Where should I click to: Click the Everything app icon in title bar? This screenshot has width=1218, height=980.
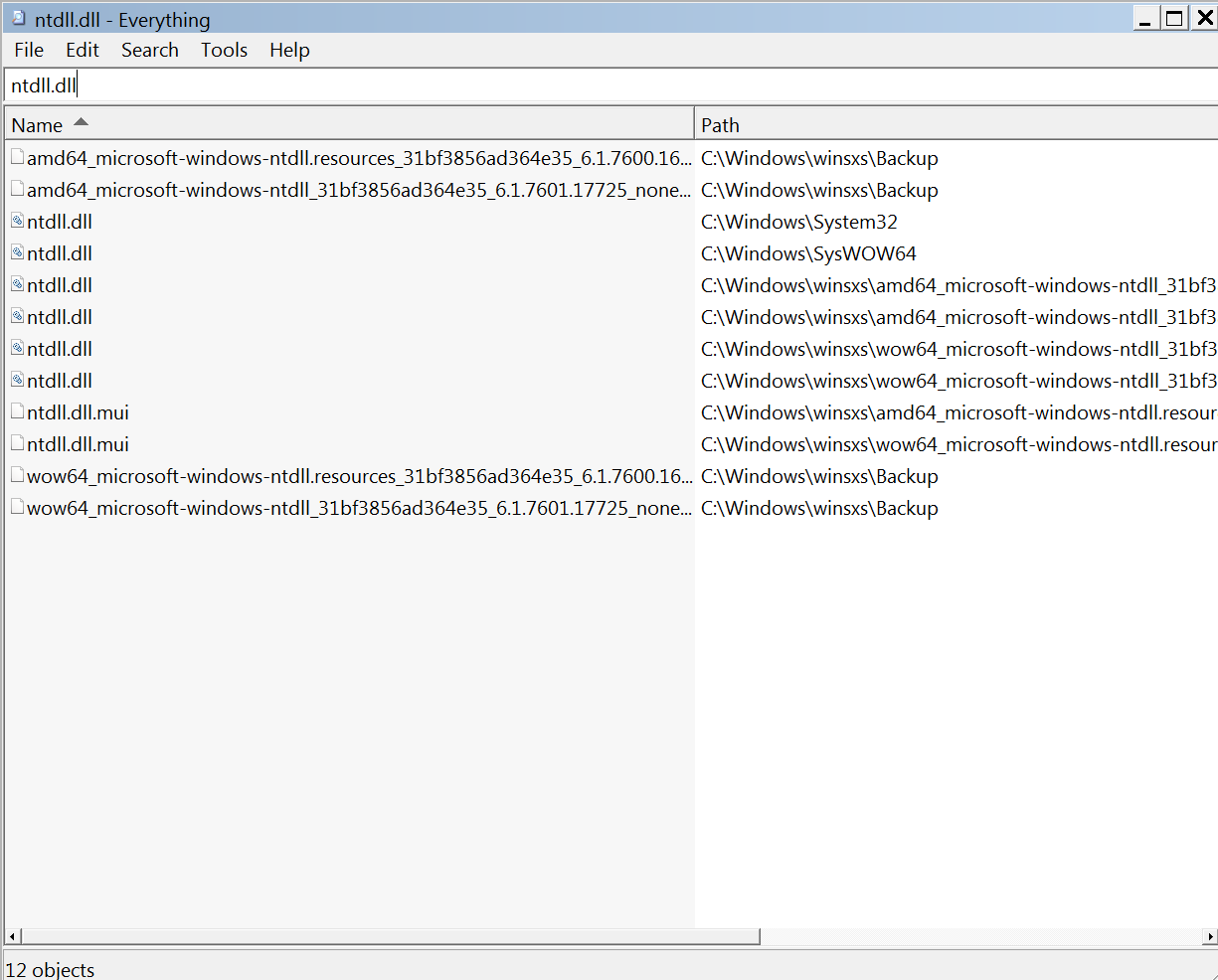[18, 18]
